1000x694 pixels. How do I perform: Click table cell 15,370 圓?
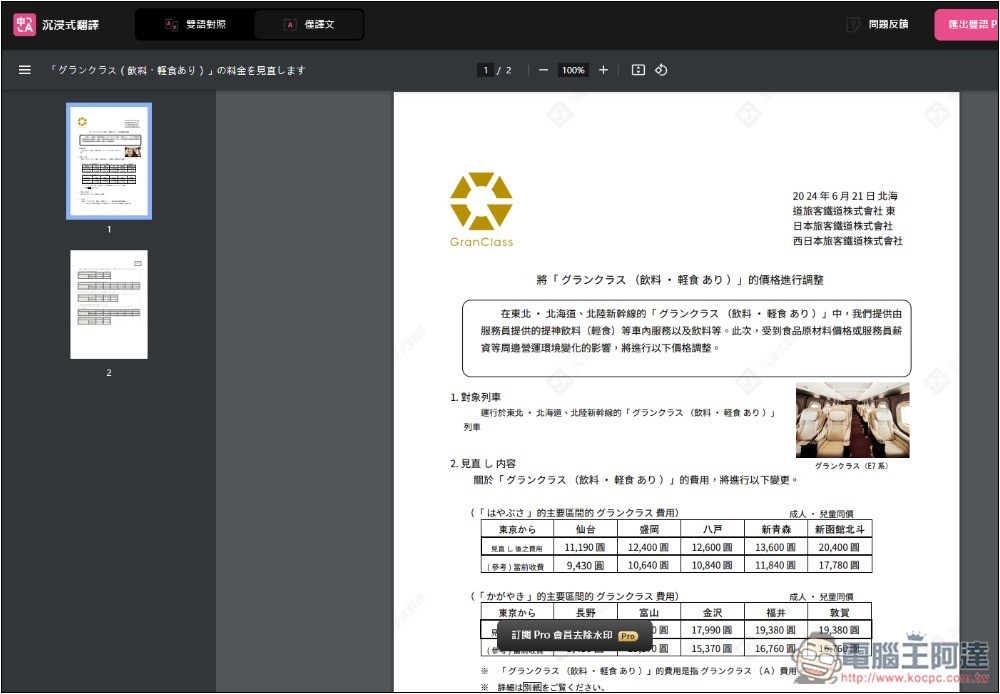point(712,648)
